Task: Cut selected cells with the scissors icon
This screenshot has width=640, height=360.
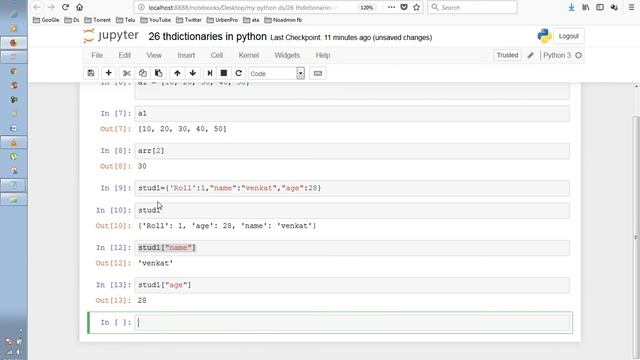Action: tap(127, 73)
